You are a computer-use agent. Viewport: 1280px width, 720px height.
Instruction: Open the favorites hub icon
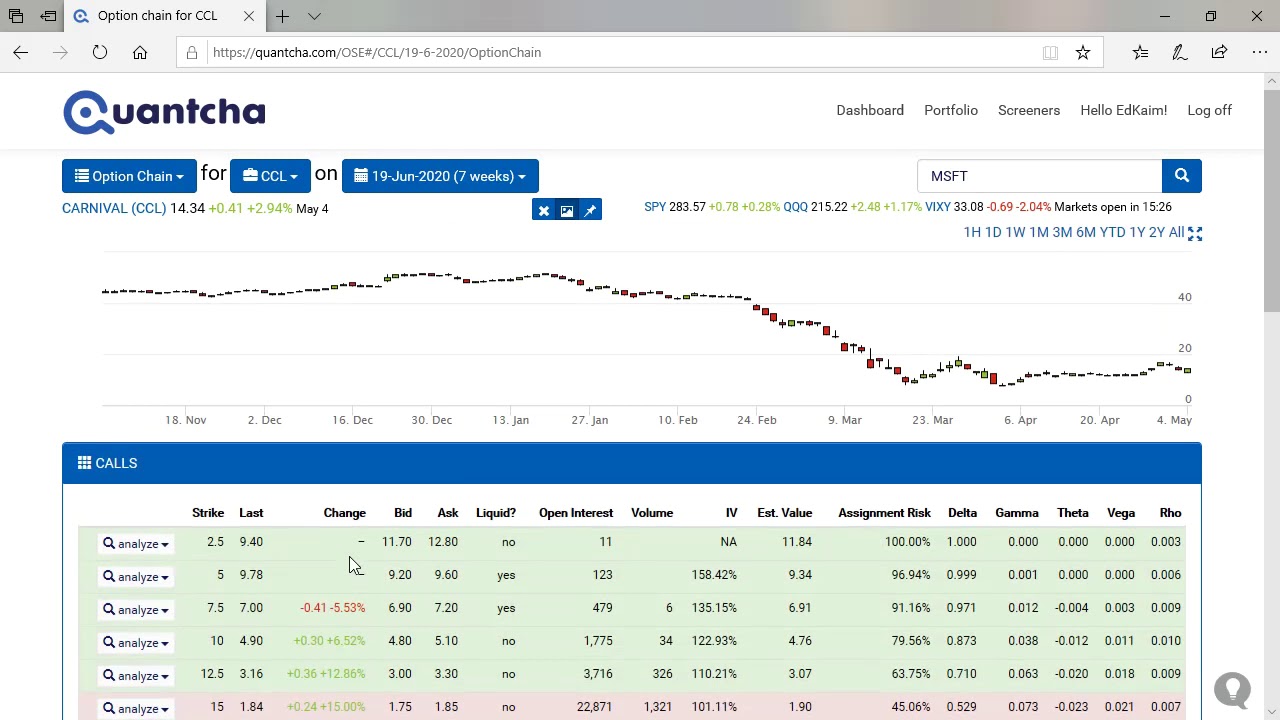pos(1140,52)
